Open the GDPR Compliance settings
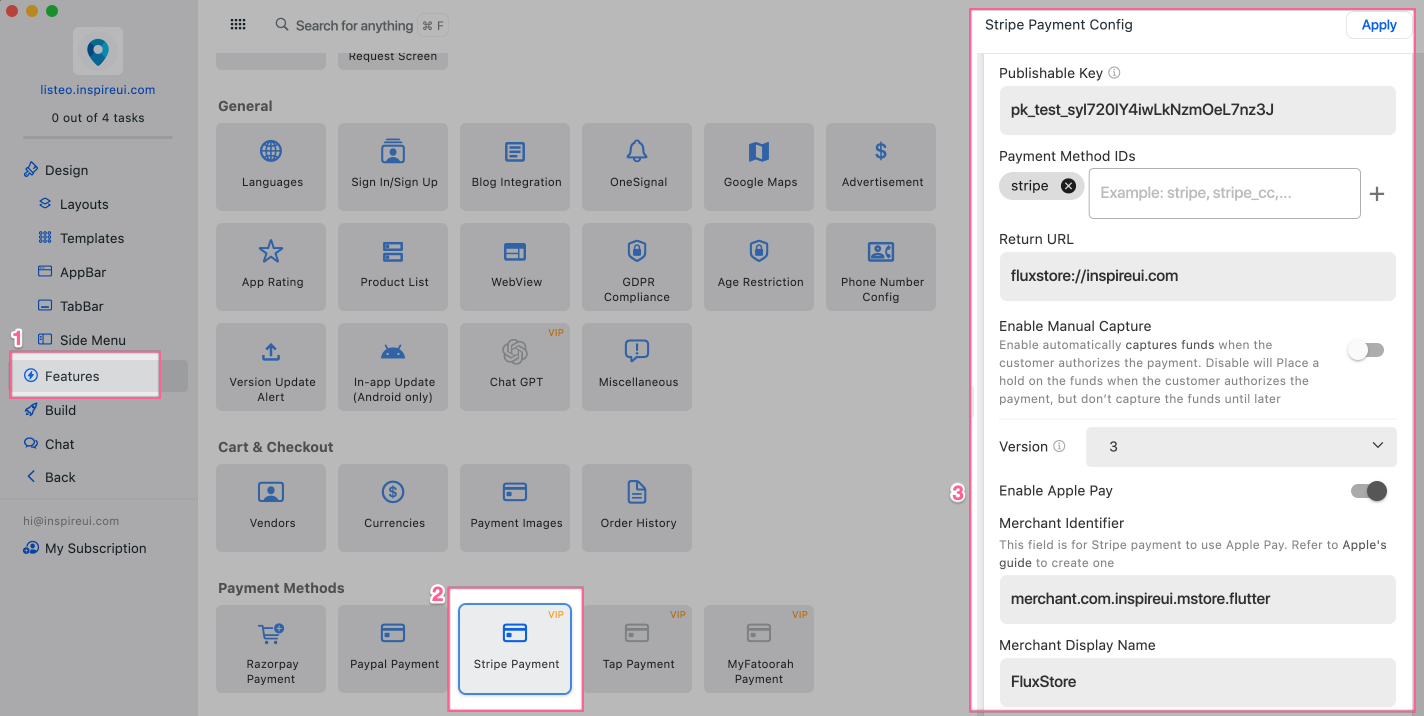This screenshot has width=1424, height=716. pos(637,266)
